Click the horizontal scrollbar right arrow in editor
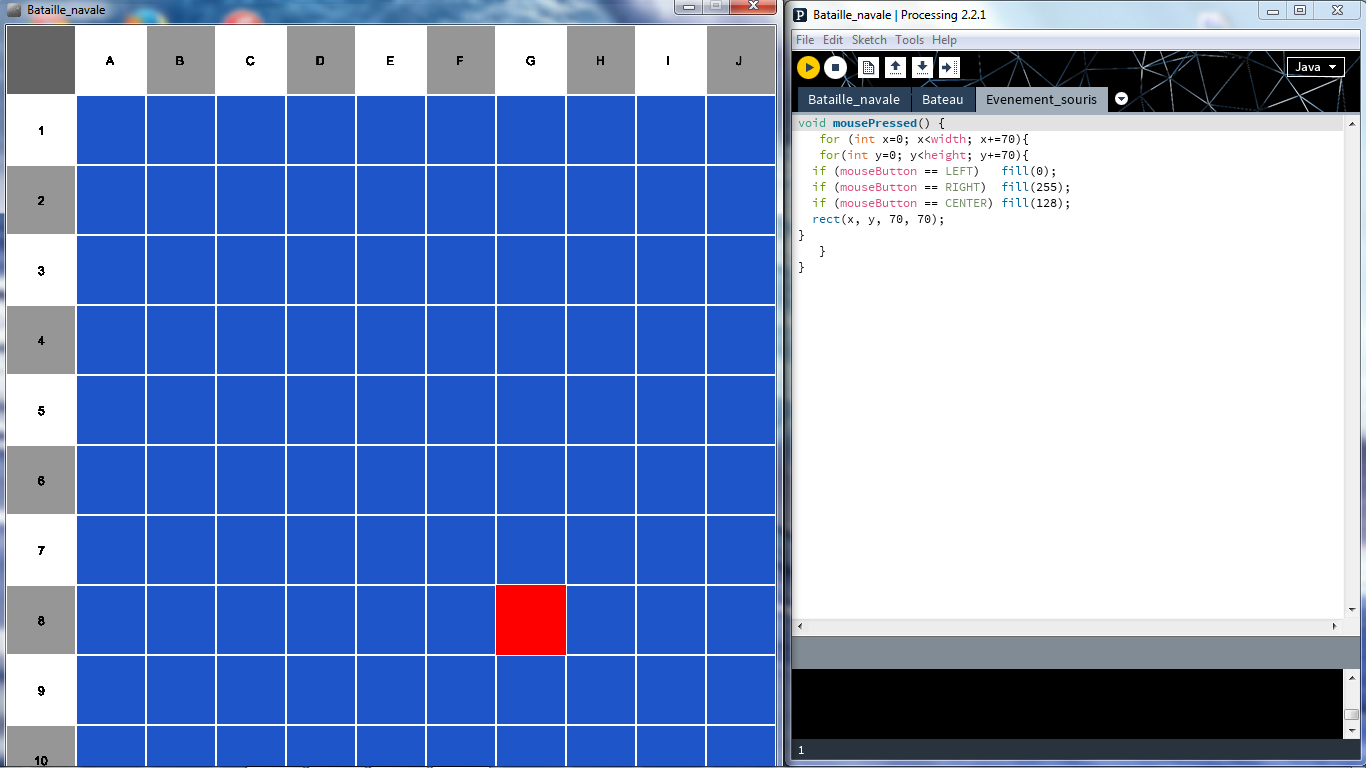Screen dimensions: 1366x768 [x=1334, y=626]
